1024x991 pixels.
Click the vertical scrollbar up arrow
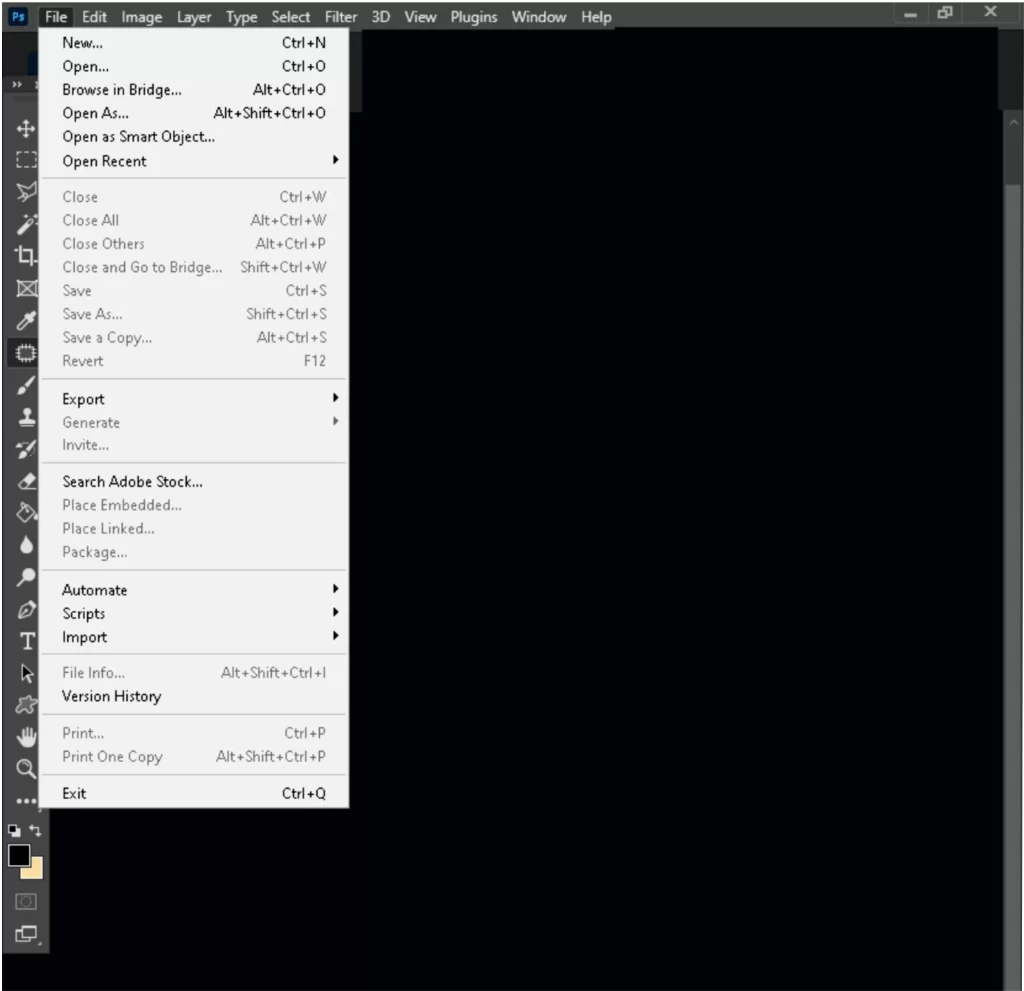pyautogui.click(x=1014, y=122)
